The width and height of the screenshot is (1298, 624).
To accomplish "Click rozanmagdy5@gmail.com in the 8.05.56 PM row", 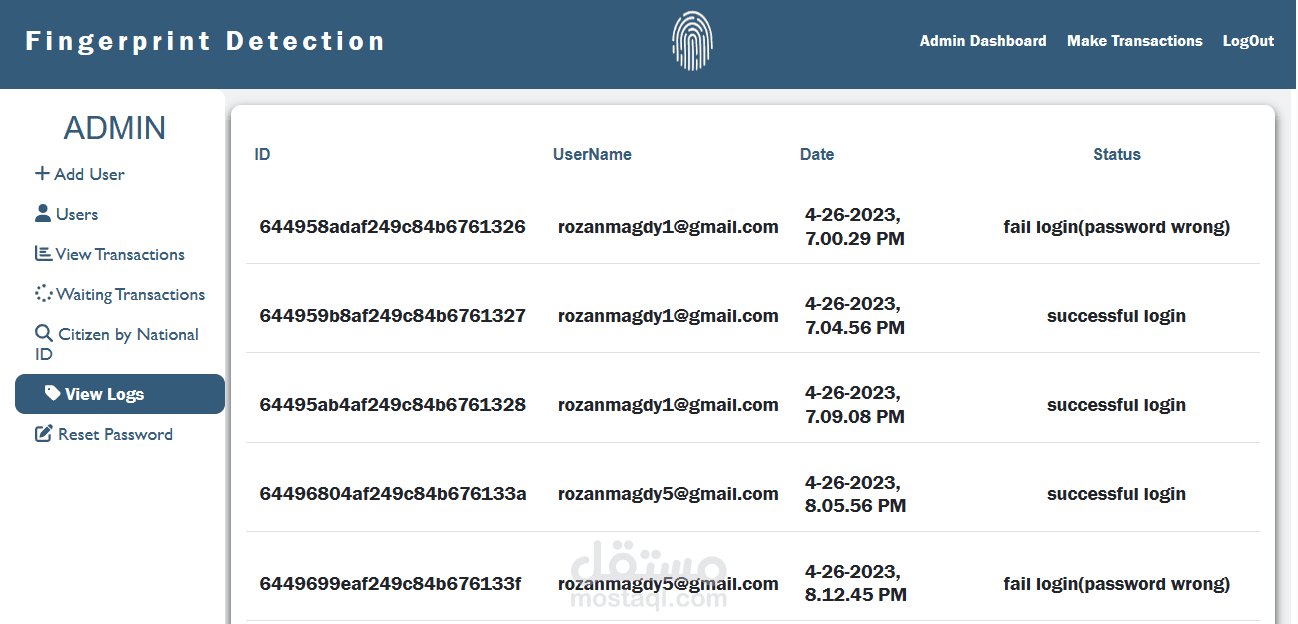I will coord(667,494).
